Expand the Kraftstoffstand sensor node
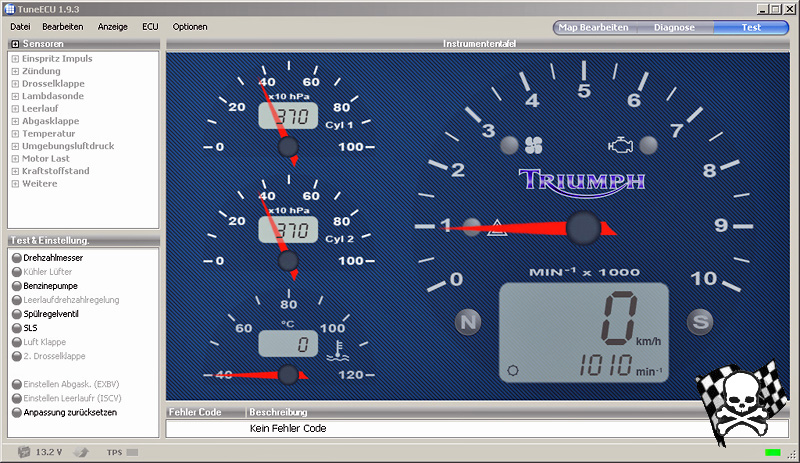 coord(15,171)
